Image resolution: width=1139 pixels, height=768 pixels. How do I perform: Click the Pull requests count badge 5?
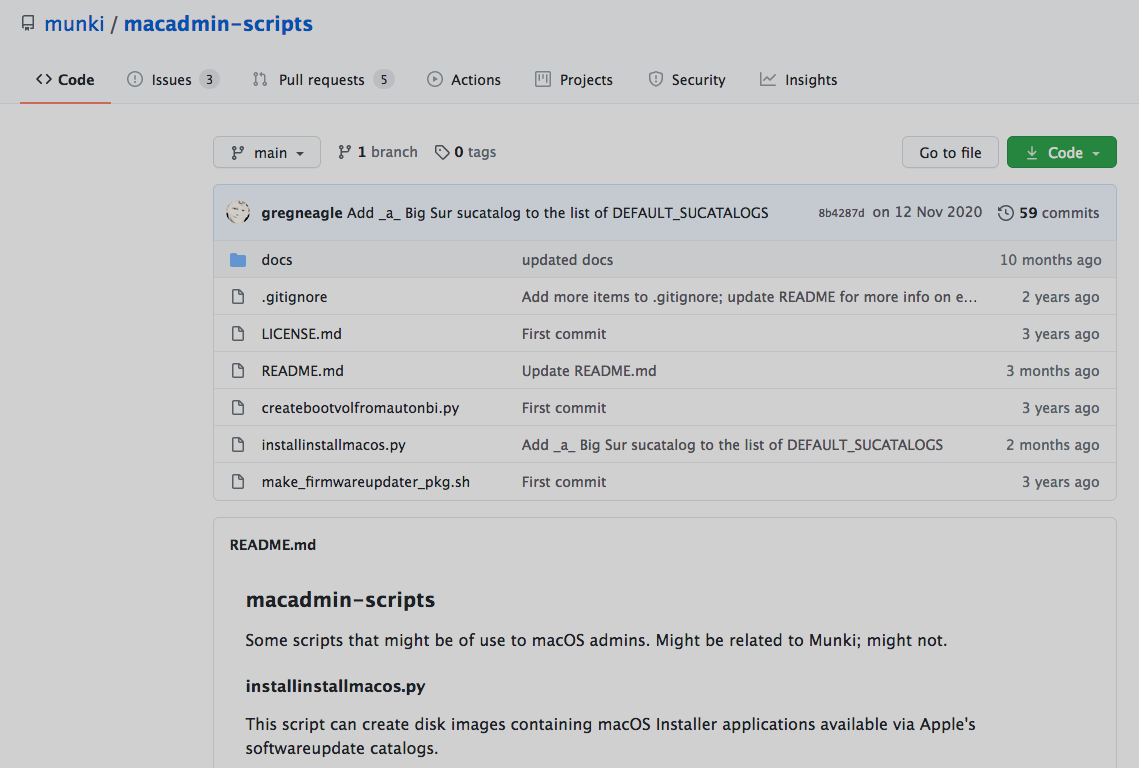384,80
